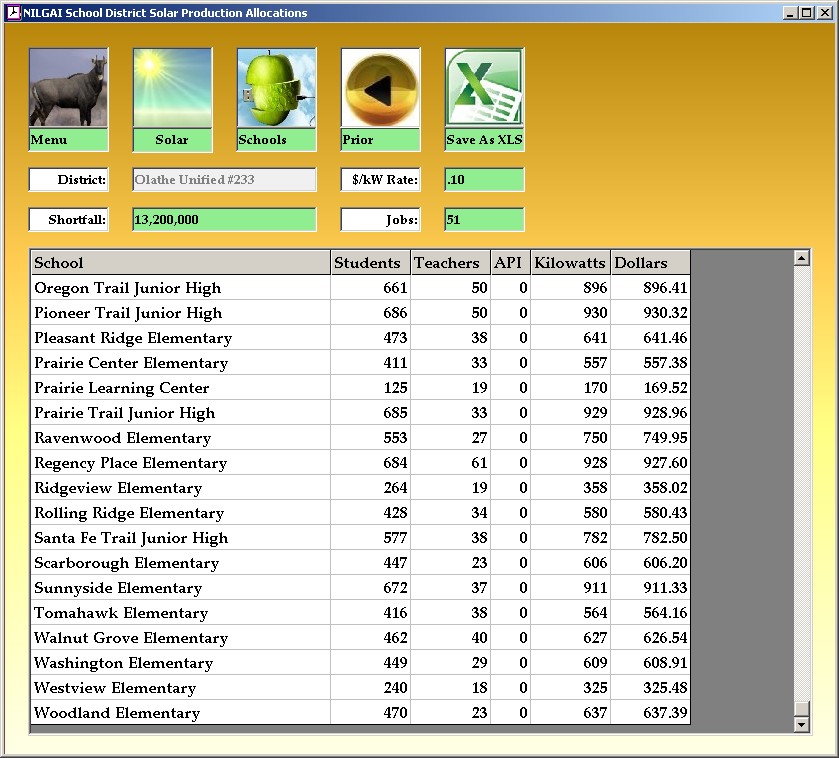Viewport: 839px width, 758px height.
Task: Click the District name field
Action: (224, 180)
